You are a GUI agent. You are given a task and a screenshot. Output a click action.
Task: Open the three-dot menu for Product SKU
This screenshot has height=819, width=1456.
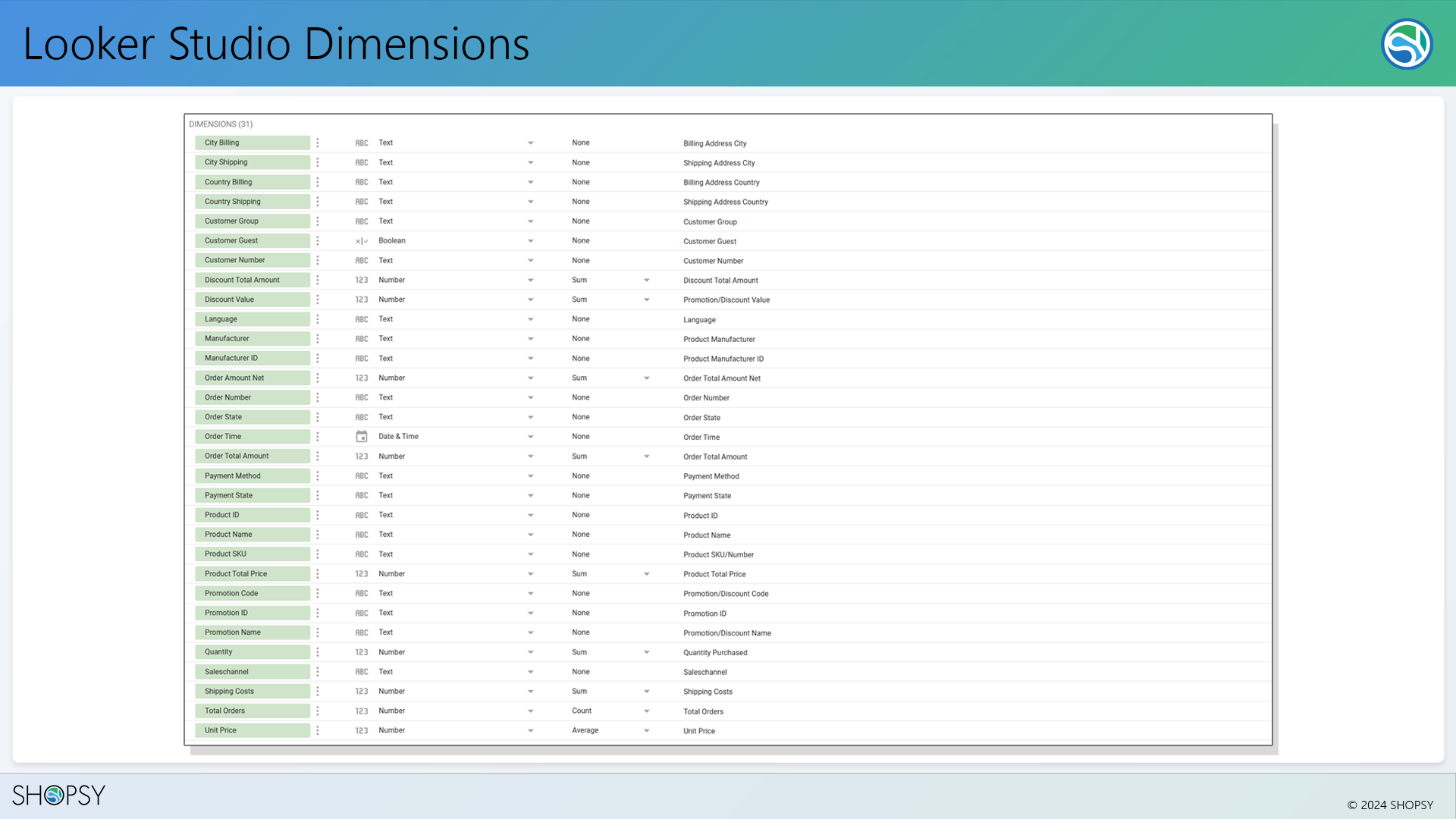(318, 554)
